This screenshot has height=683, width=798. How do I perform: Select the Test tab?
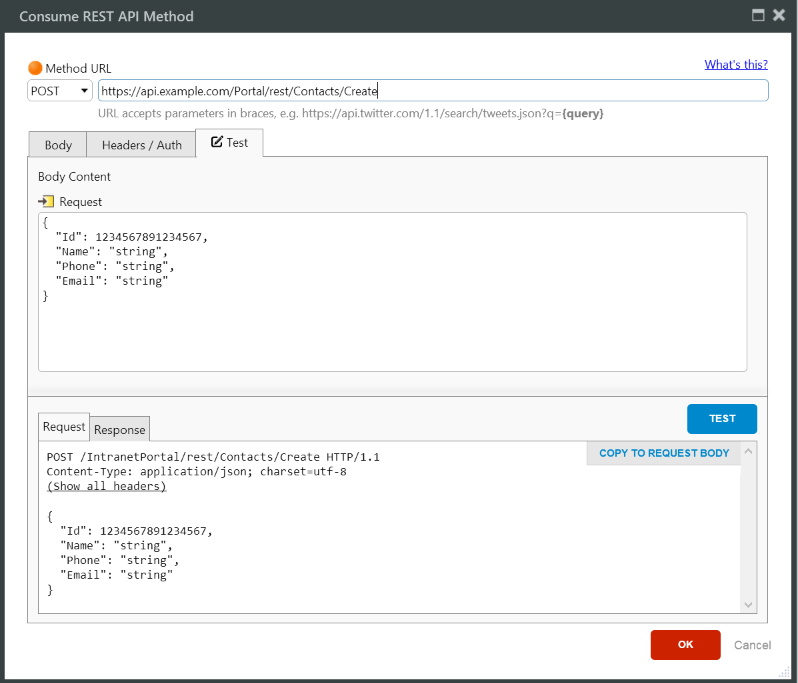(229, 143)
